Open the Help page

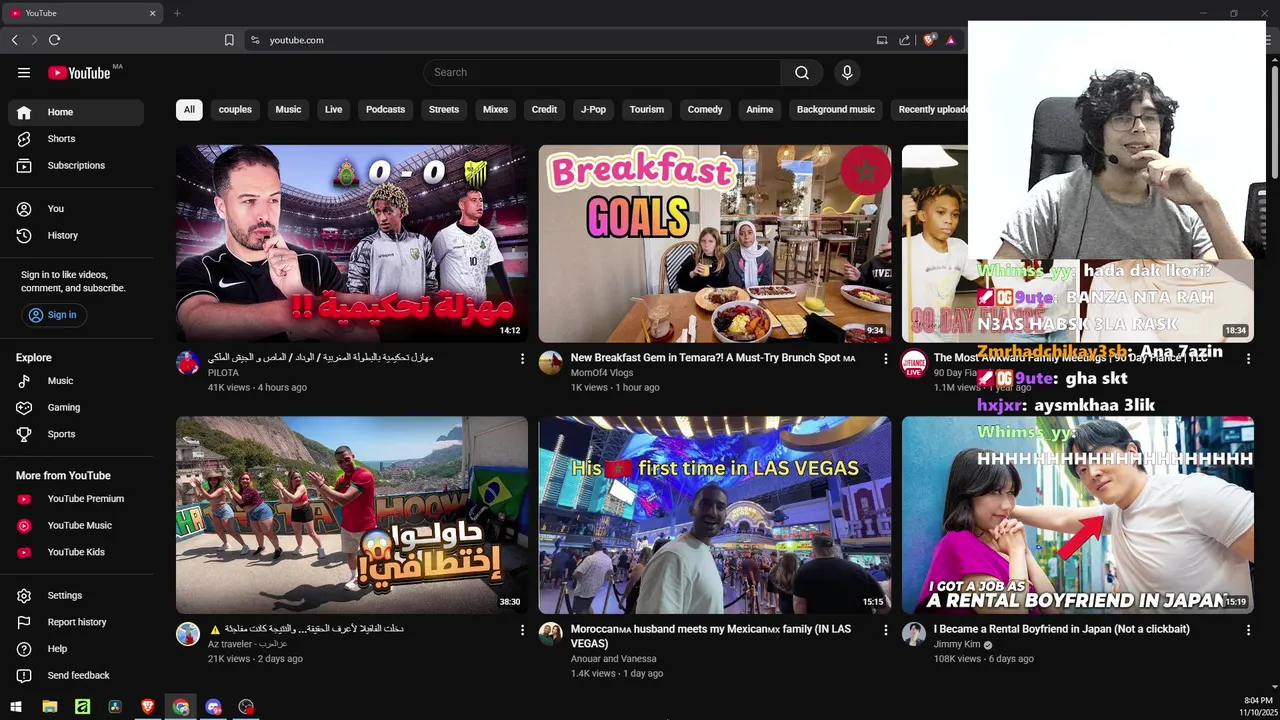[76, 649]
